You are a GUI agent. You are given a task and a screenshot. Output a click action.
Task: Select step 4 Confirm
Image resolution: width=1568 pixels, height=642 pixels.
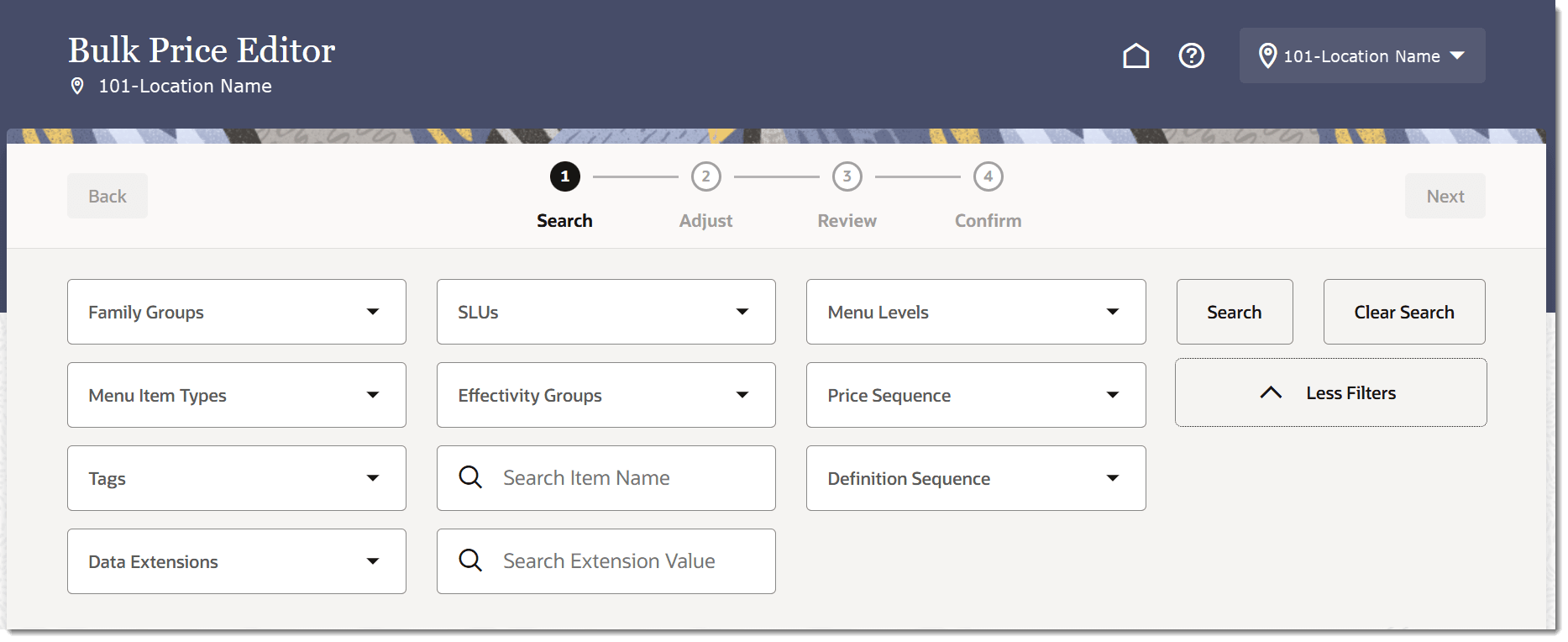(988, 176)
